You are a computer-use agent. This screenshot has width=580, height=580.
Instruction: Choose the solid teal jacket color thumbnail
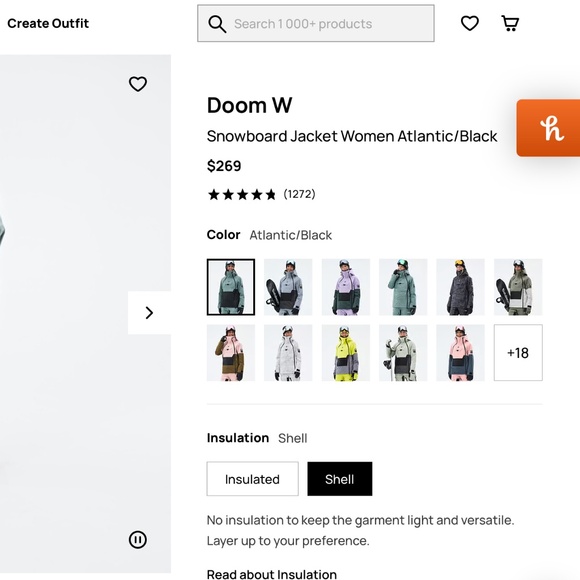[x=403, y=287]
